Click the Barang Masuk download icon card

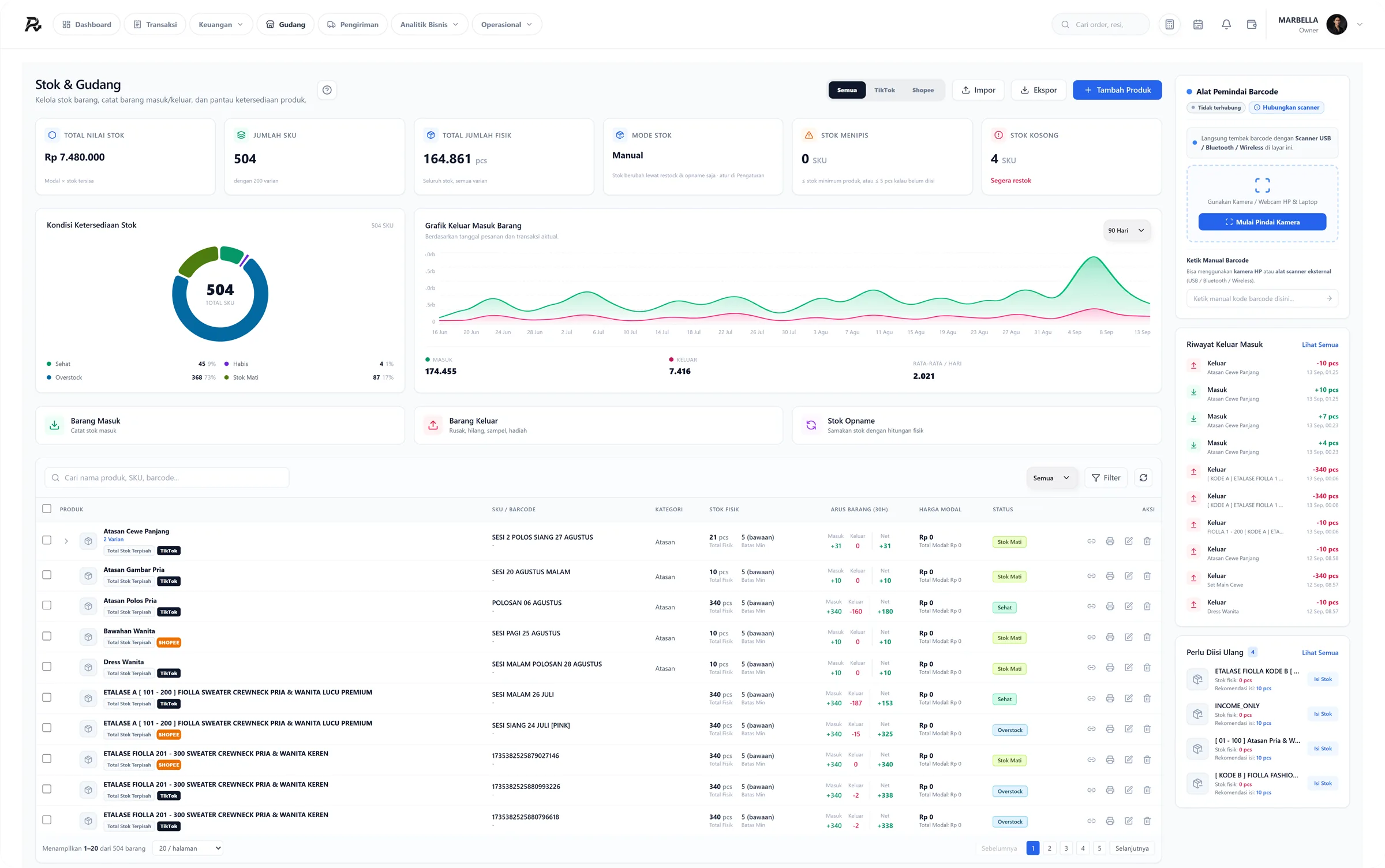coord(54,425)
